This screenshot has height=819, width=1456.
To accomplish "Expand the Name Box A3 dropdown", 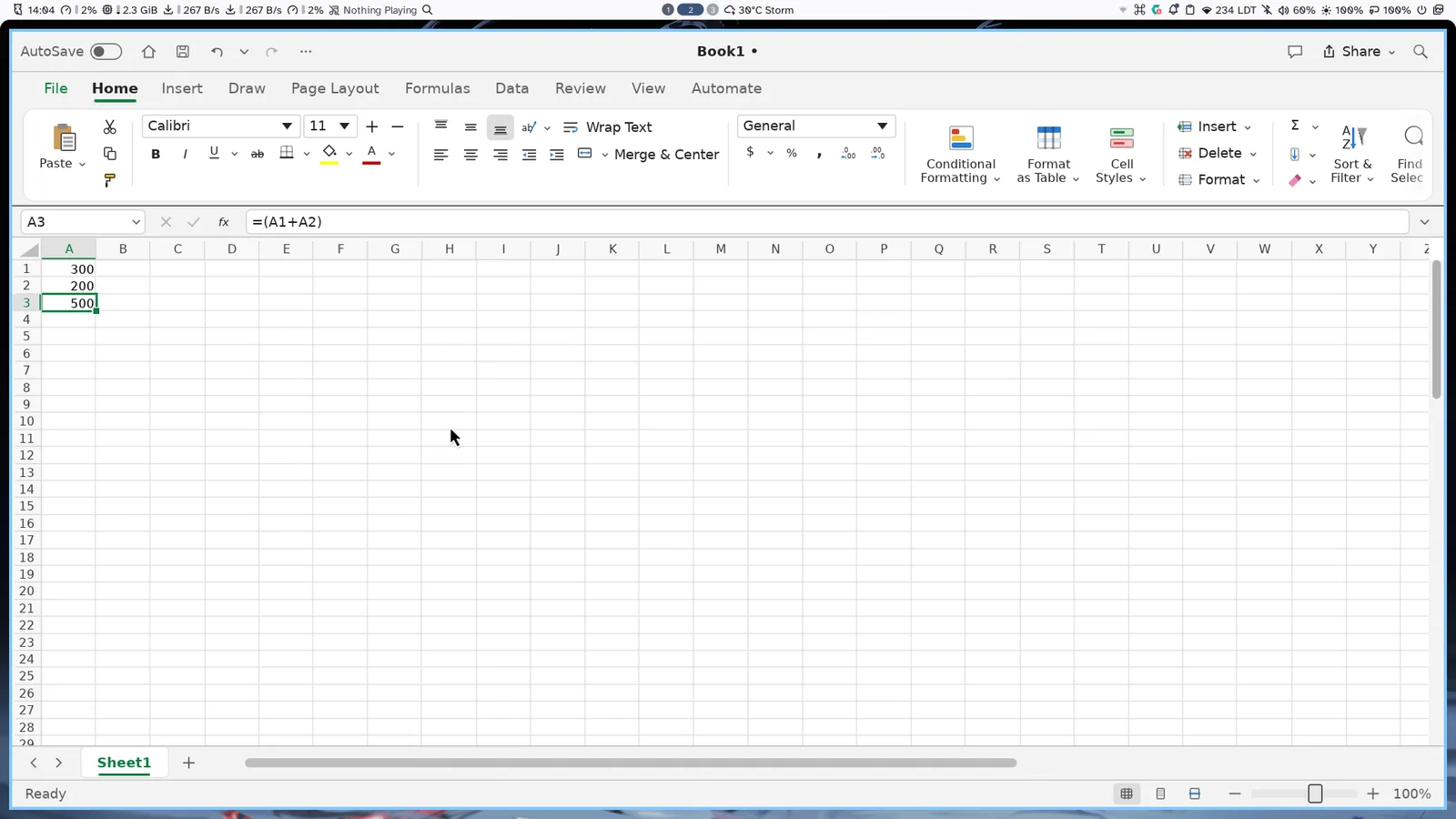I will 136,222.
